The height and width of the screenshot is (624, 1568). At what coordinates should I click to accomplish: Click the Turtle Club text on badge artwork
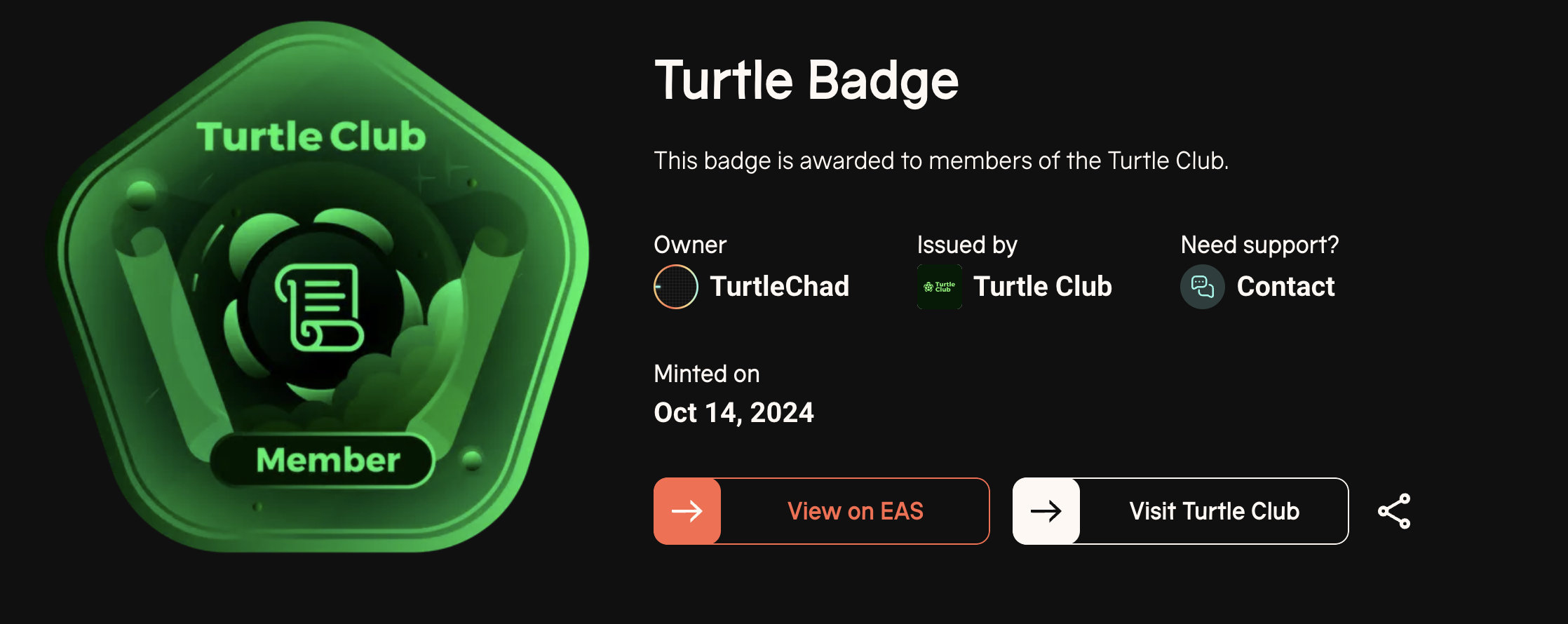[x=311, y=136]
